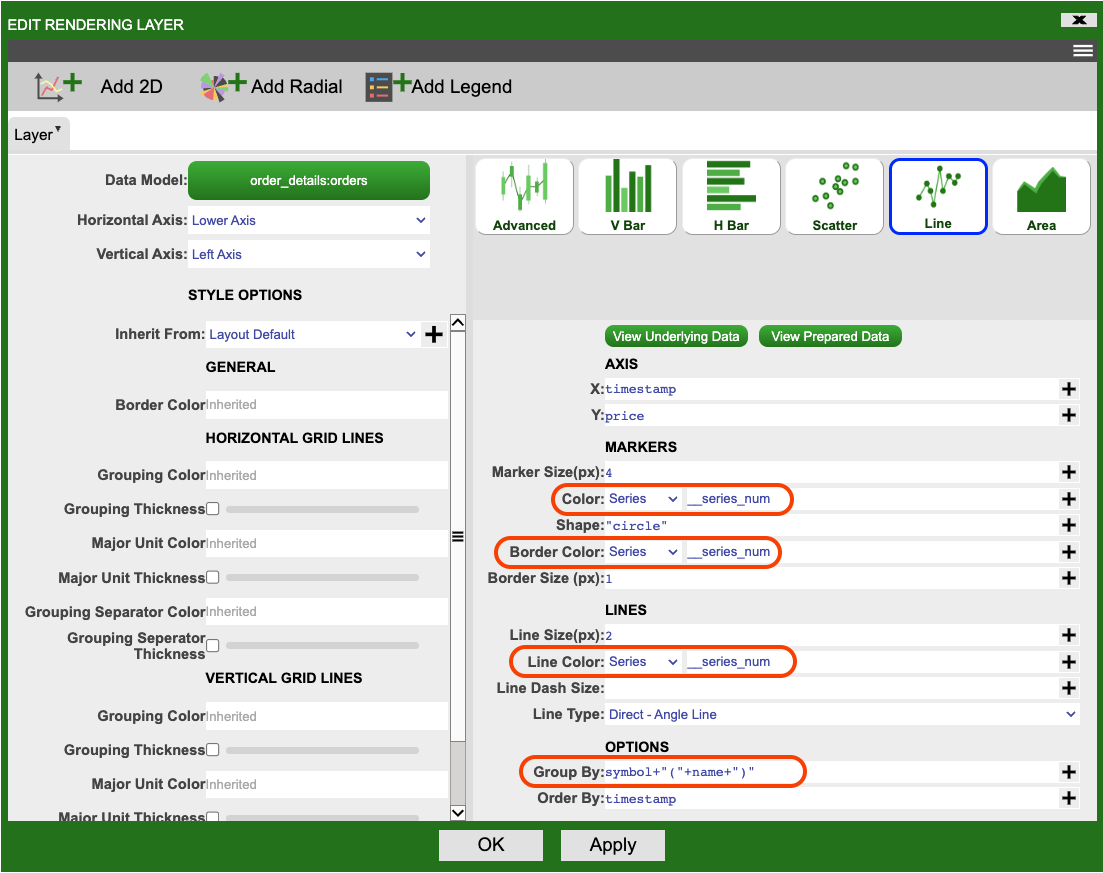Click the Add Legend icon
This screenshot has width=1103, height=873.
[x=388, y=87]
